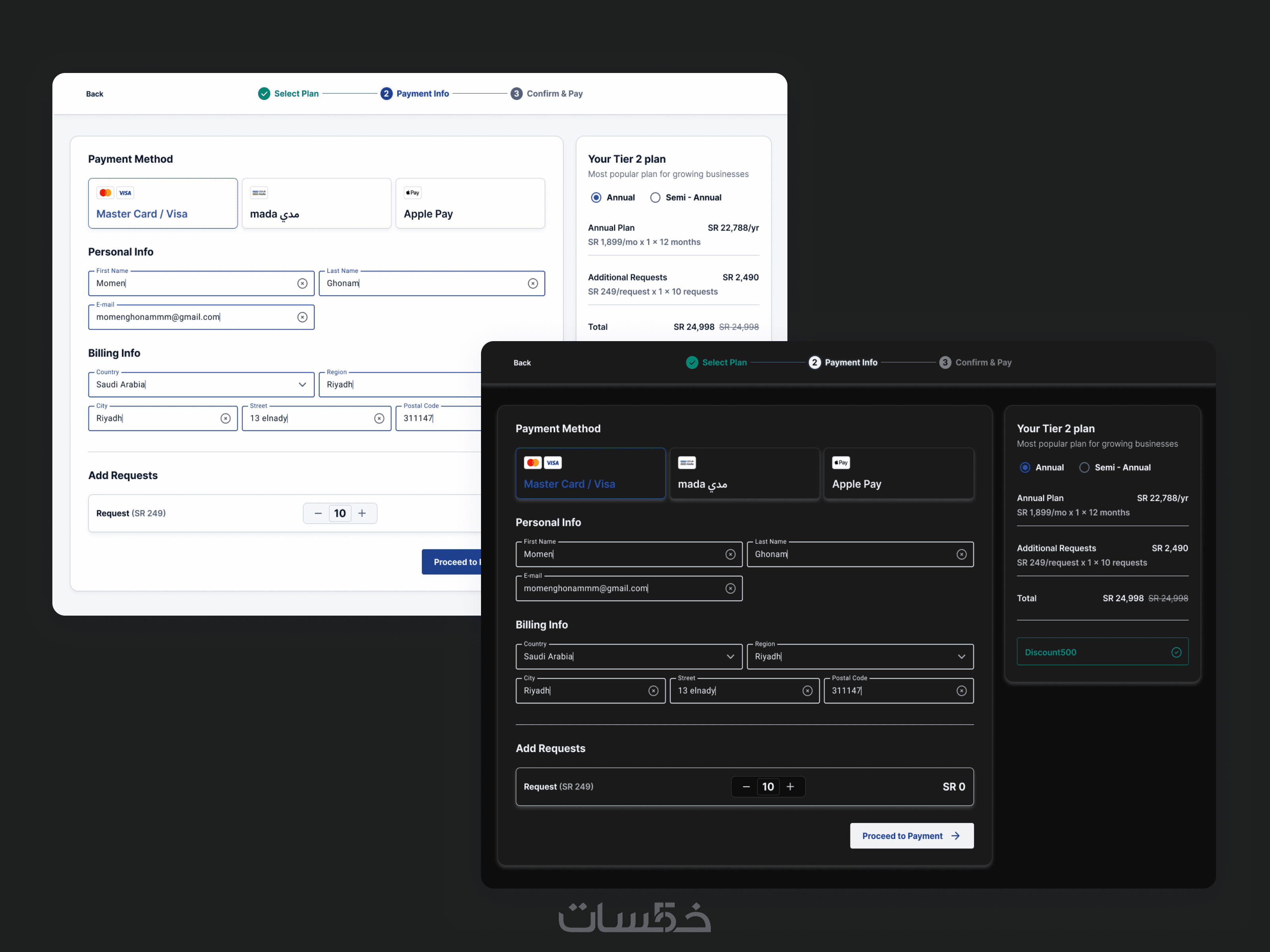Clear the First Name field in light form

pyautogui.click(x=302, y=284)
